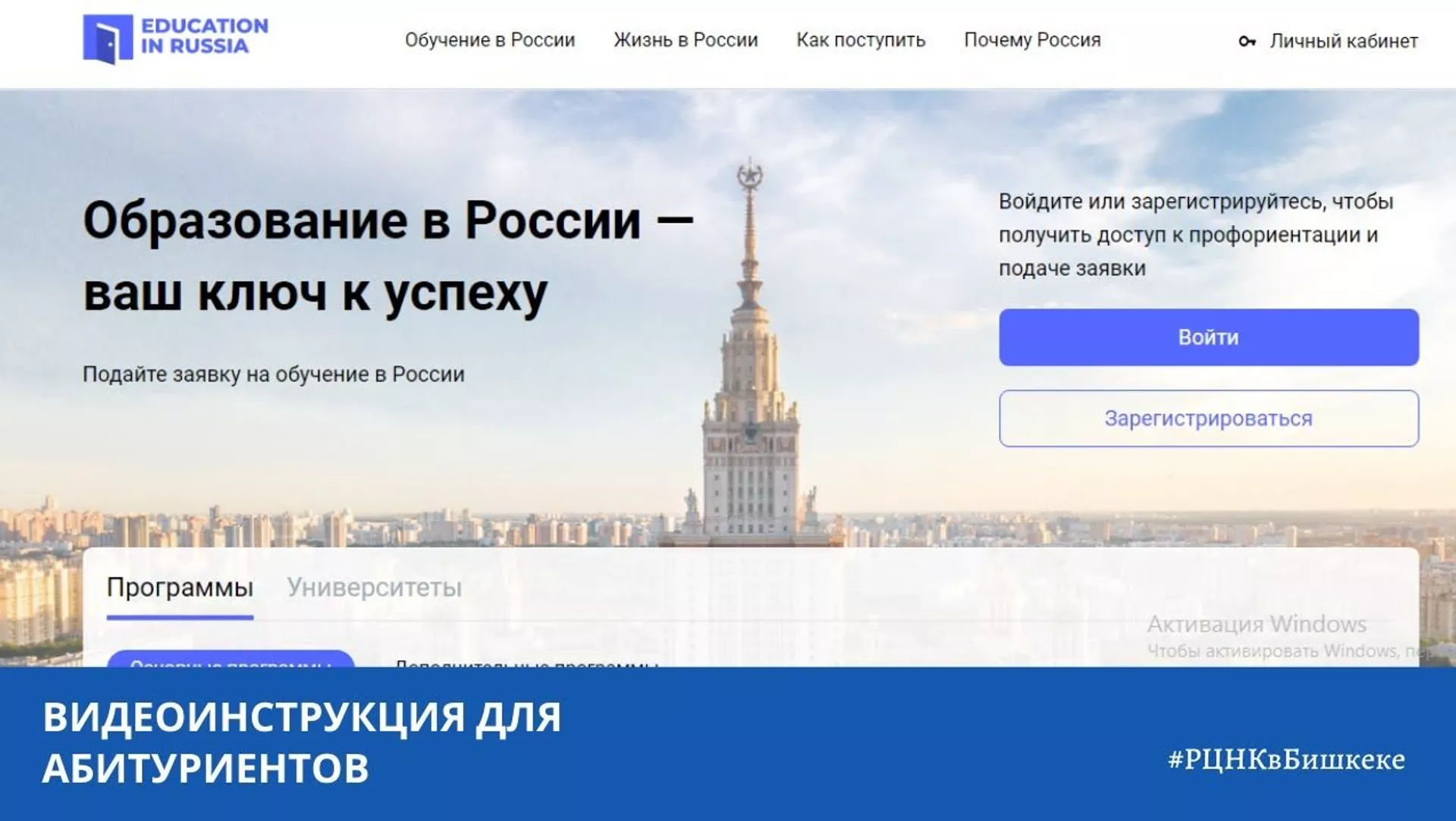Viewport: 1456px width, 821px height.
Task: Click the Подайте заявку на обучение text
Action: click(274, 374)
